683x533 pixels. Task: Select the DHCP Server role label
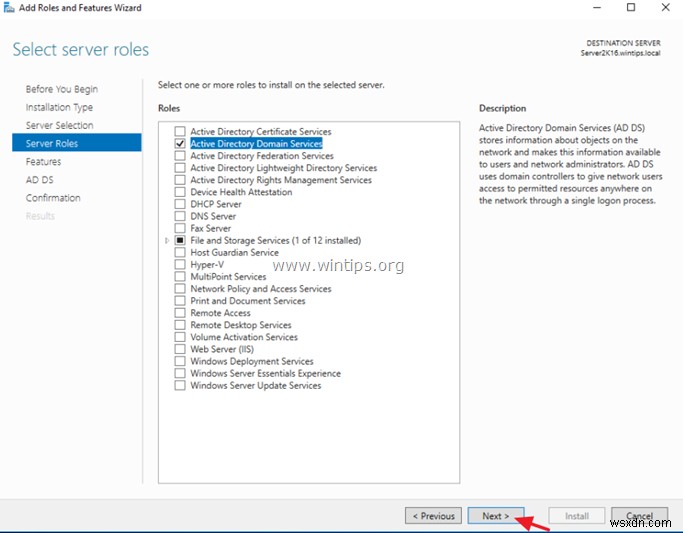click(x=216, y=204)
